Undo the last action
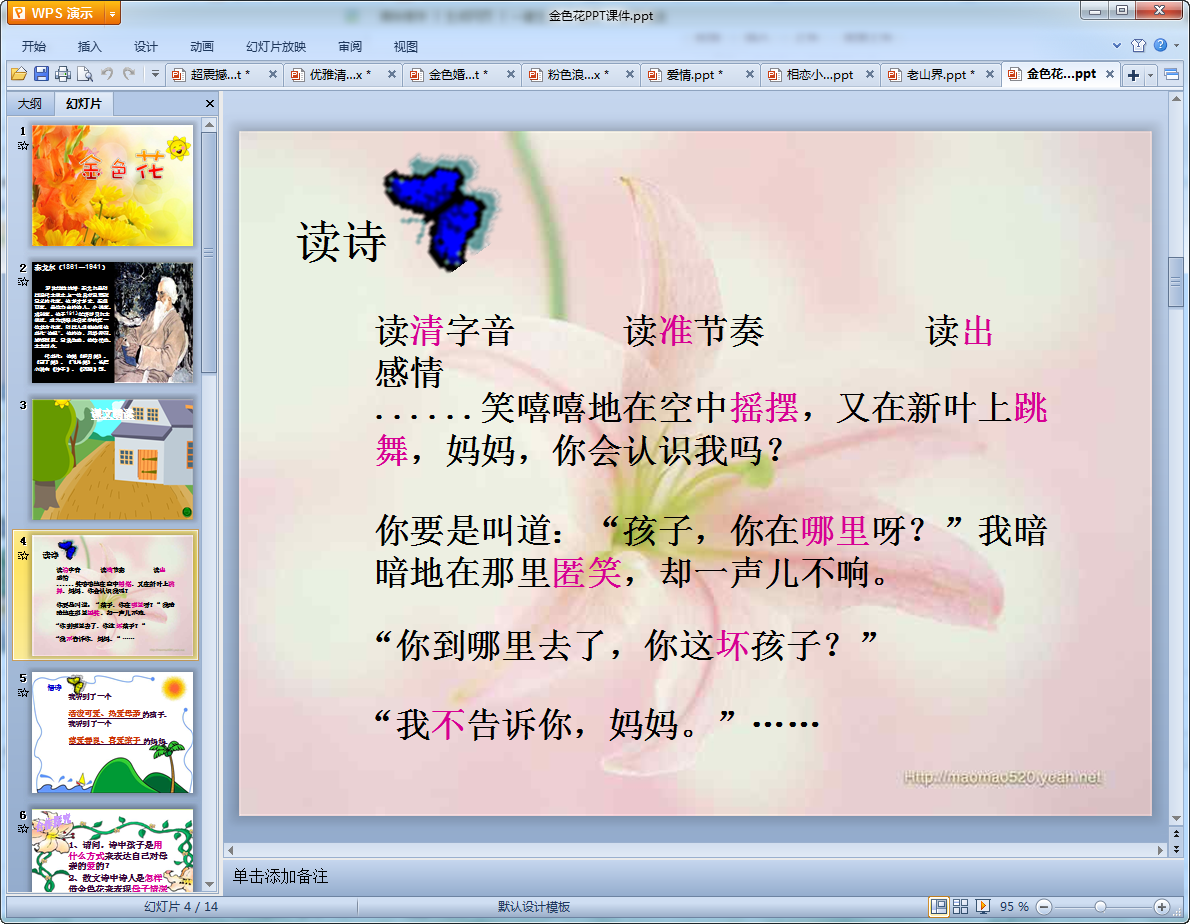The height and width of the screenshot is (924, 1190). 107,74
